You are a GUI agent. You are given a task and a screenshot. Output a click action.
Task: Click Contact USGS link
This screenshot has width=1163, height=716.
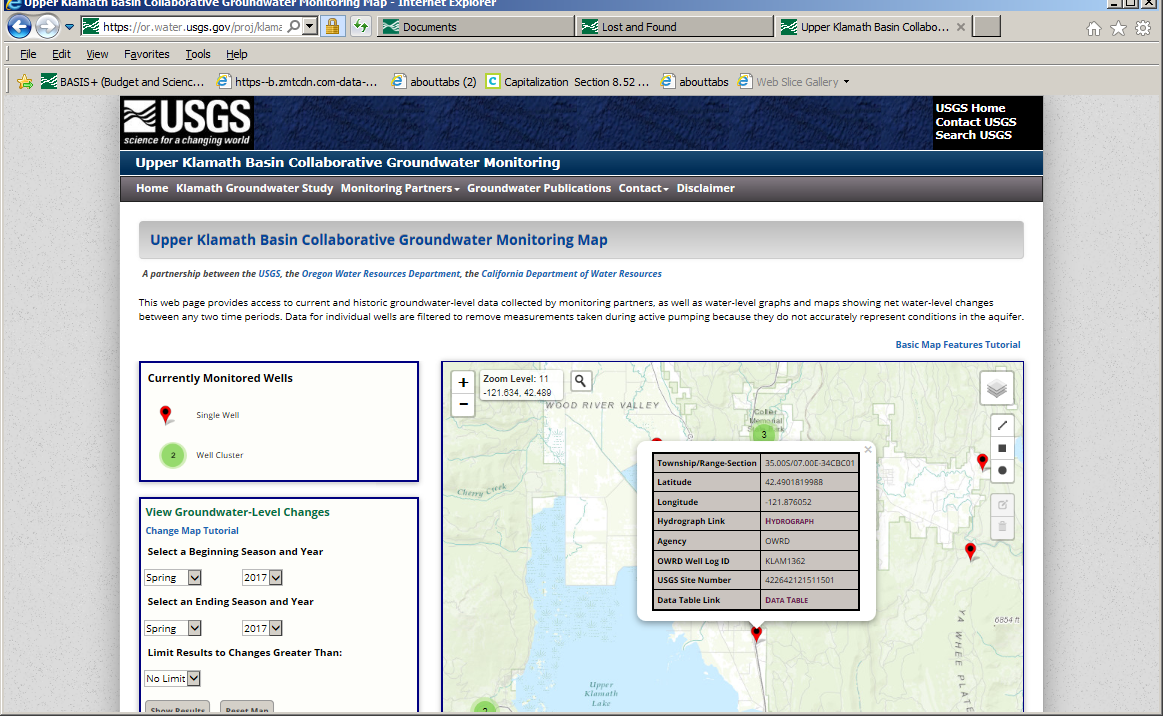coord(975,122)
